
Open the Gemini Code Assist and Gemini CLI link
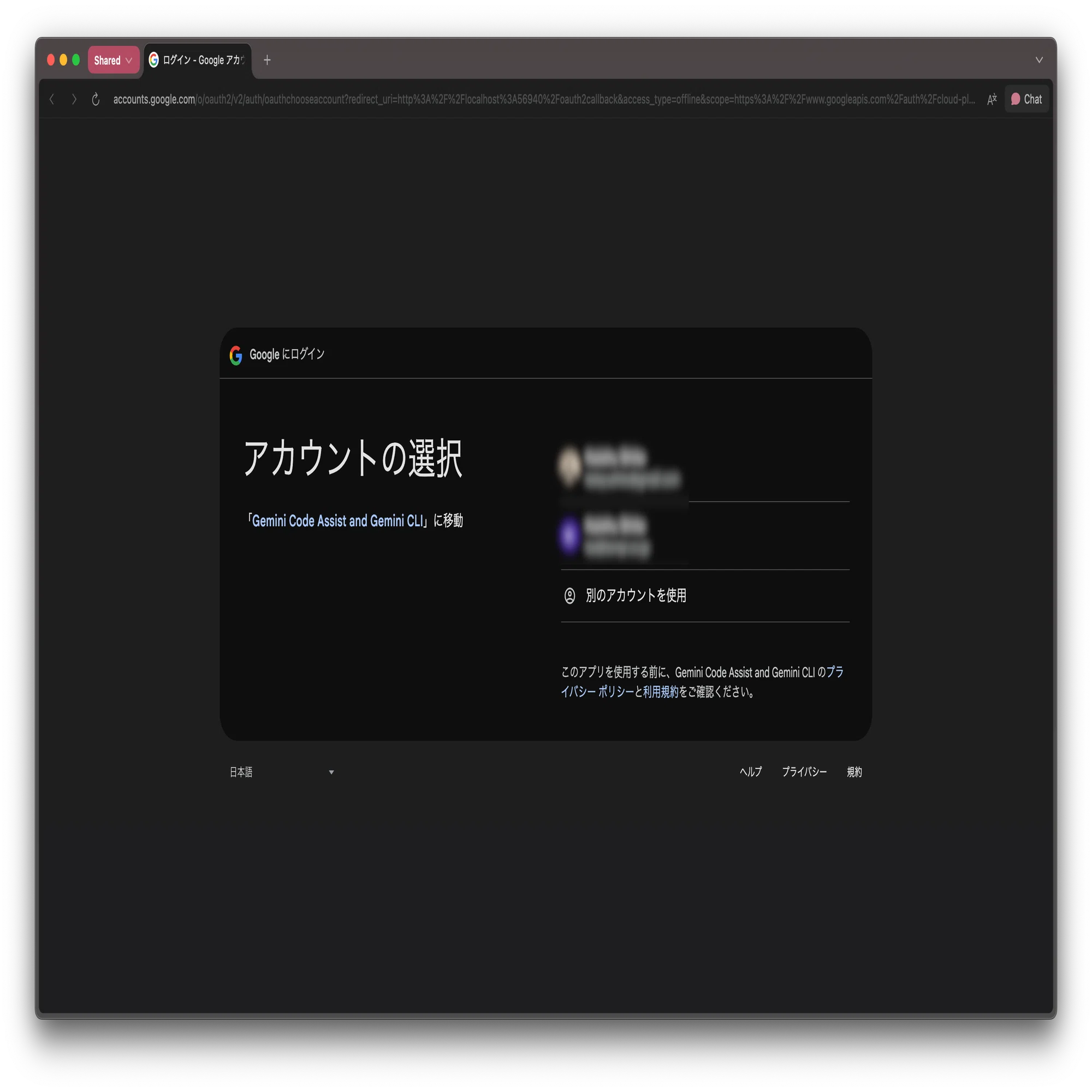pos(337,520)
